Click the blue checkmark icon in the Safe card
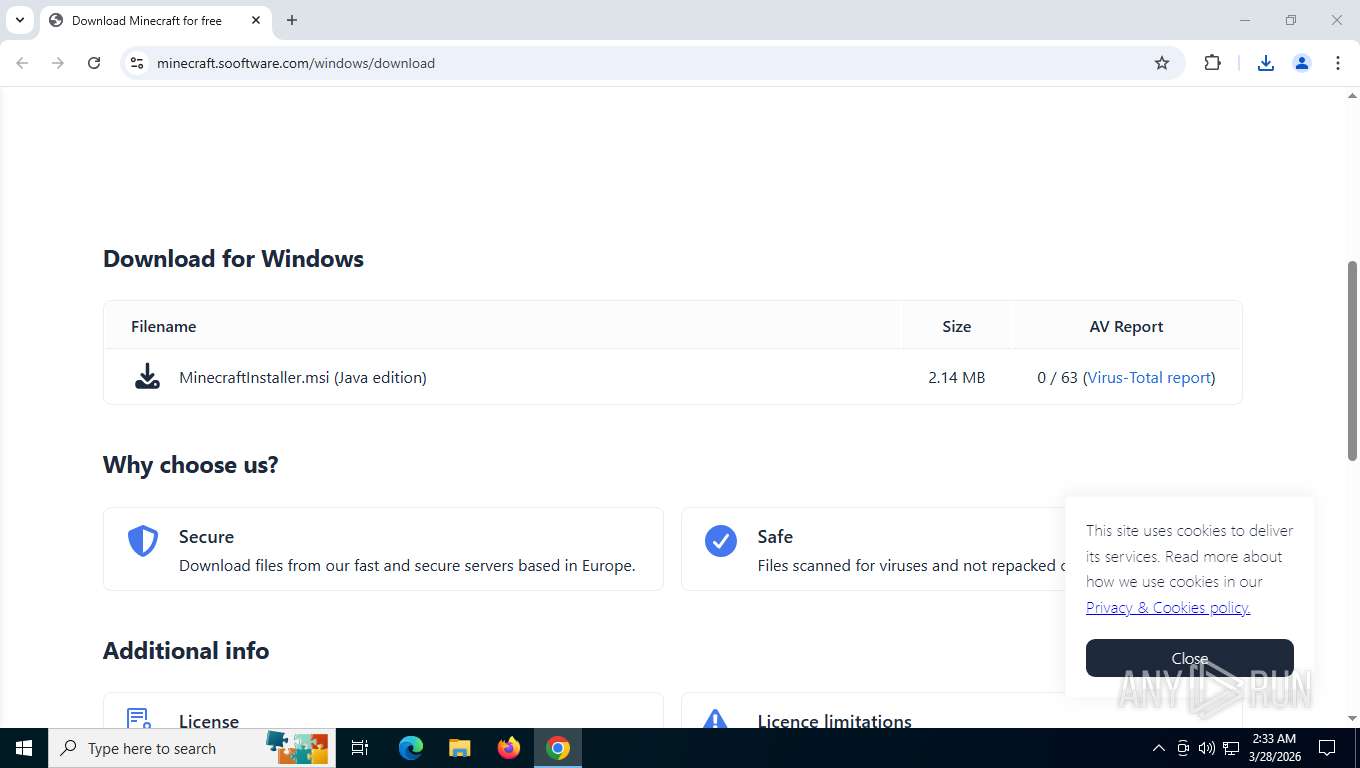1360x768 pixels. pos(721,541)
